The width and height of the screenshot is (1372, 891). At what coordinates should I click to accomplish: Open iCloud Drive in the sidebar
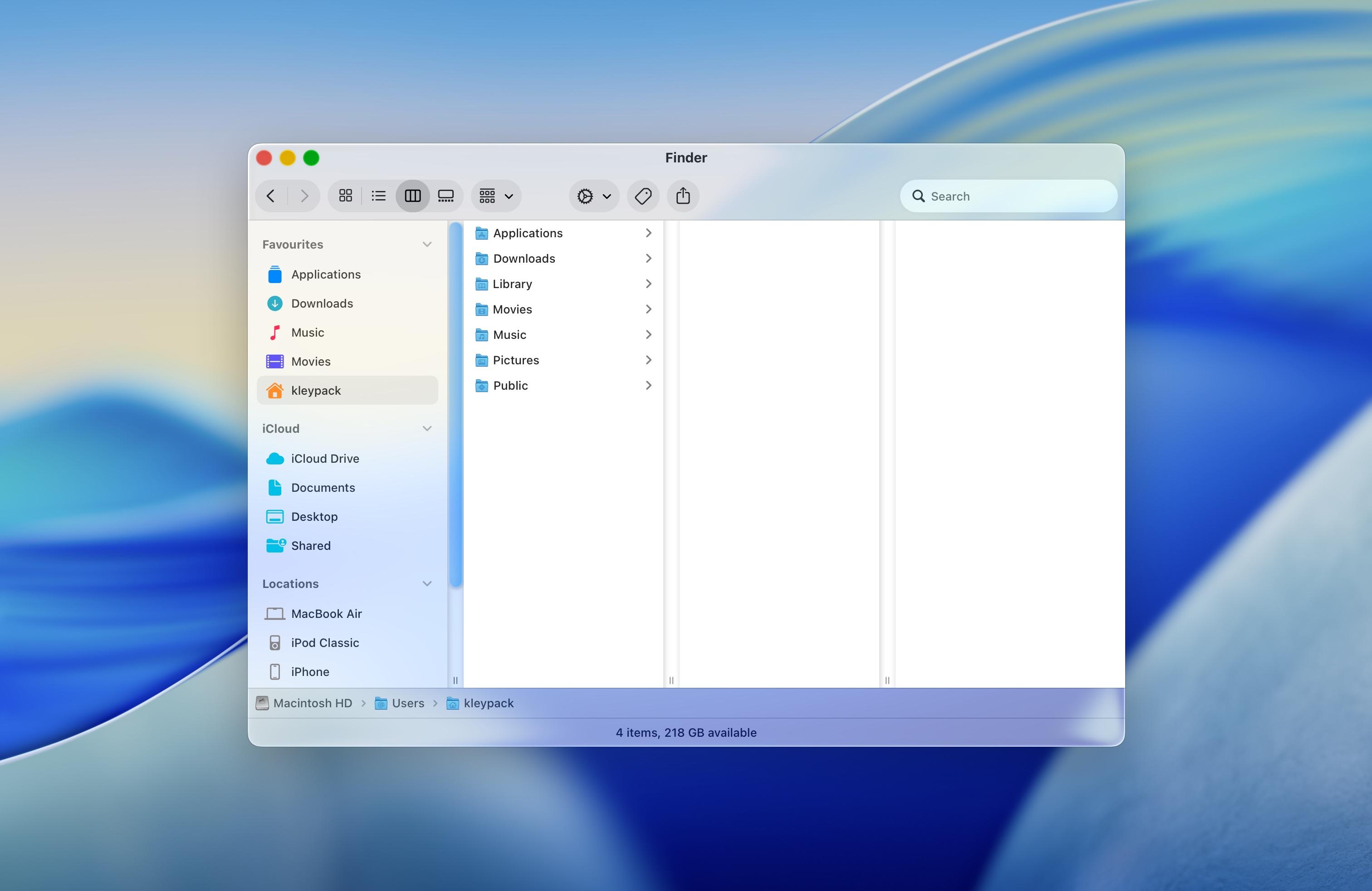coord(348,458)
